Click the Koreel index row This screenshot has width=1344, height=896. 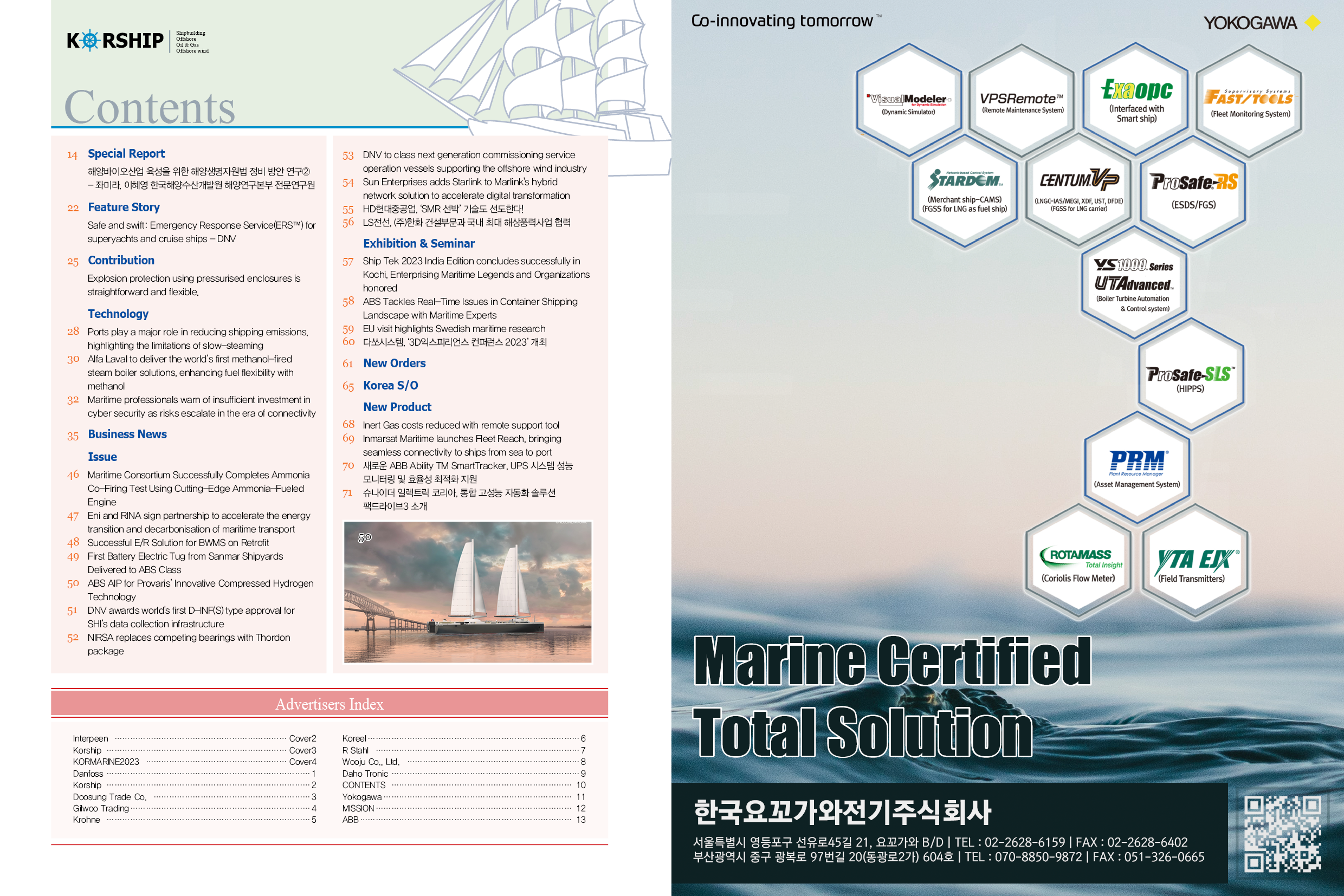tap(464, 738)
